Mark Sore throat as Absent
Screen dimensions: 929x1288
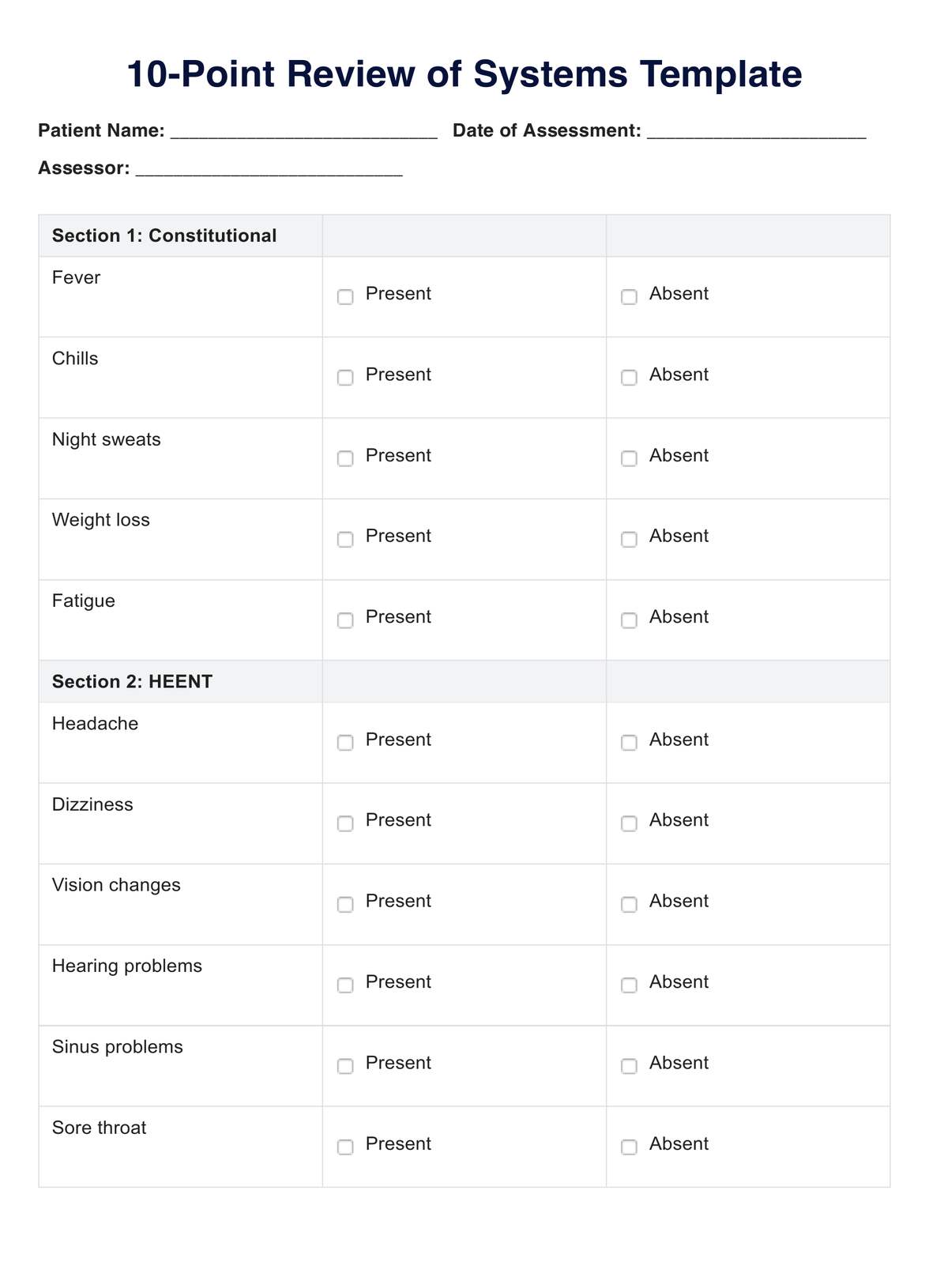click(629, 1147)
